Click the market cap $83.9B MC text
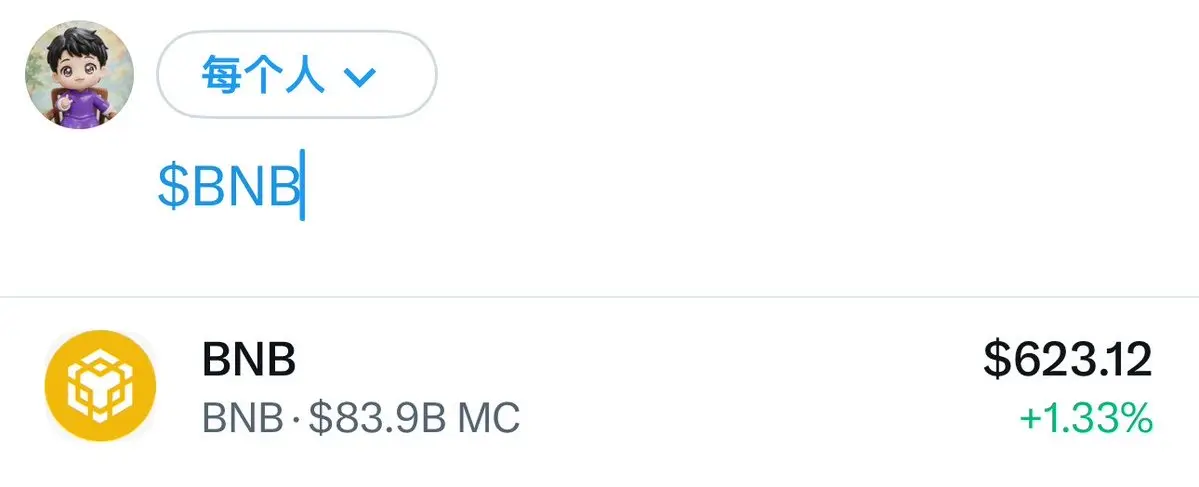 [x=414, y=417]
